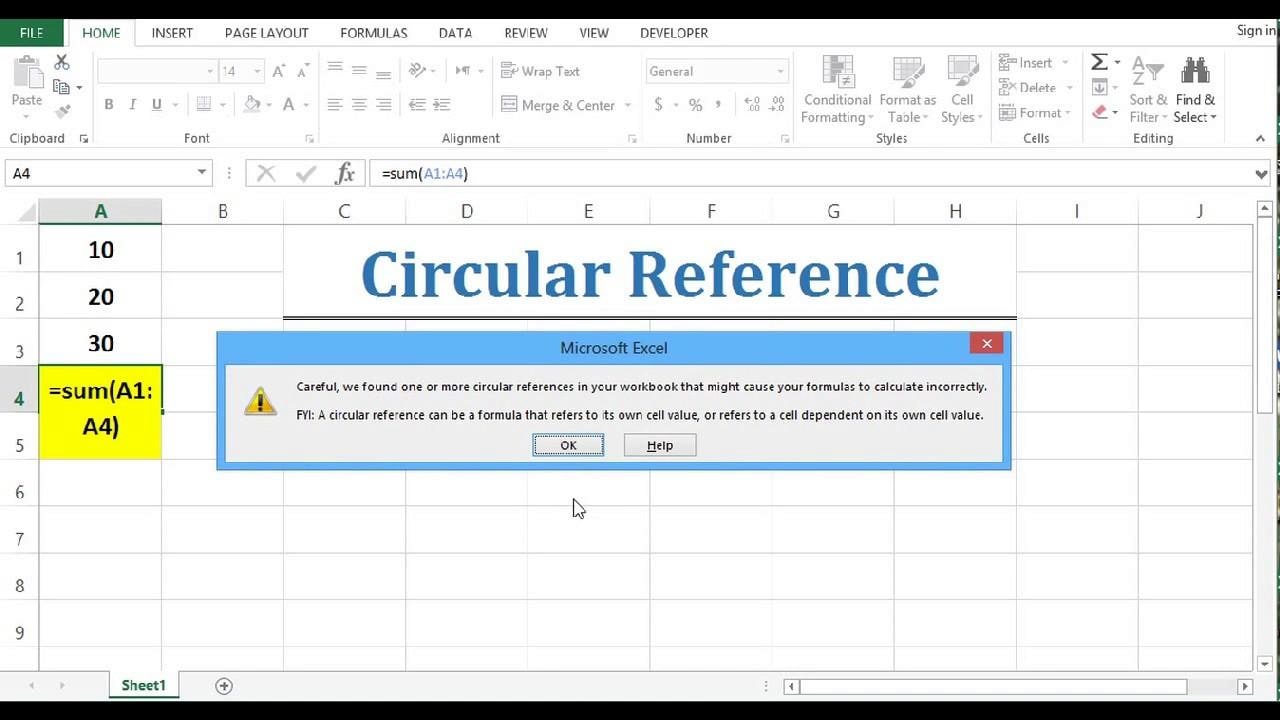Toggle Italic formatting

click(x=132, y=104)
